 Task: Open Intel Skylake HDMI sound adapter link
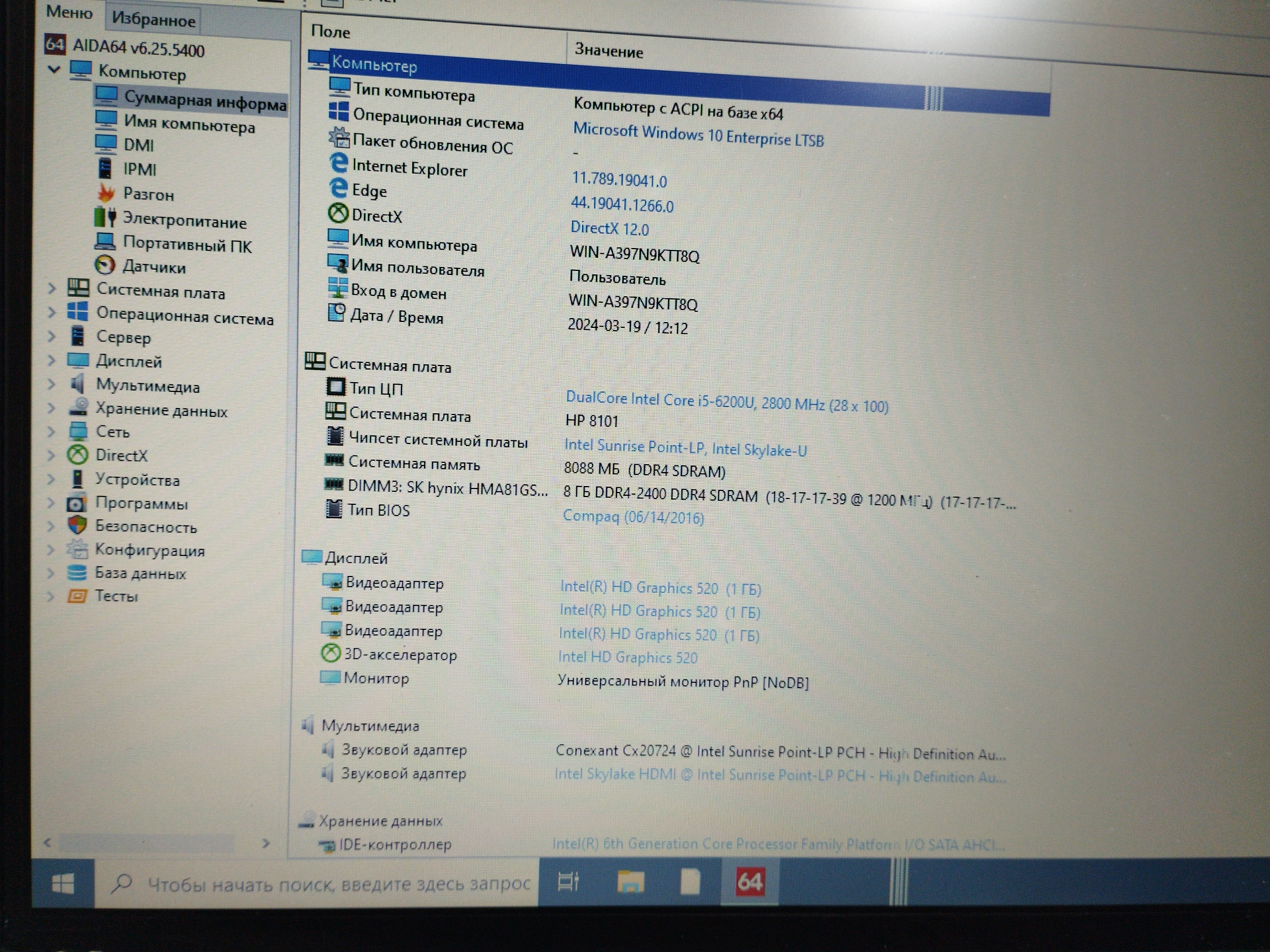click(x=780, y=775)
